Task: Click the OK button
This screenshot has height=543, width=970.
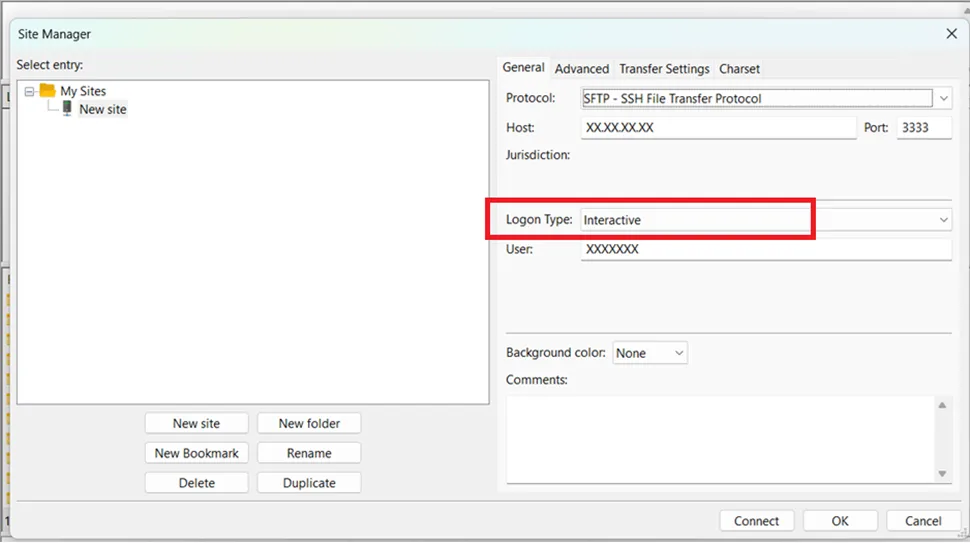Action: coord(840,521)
